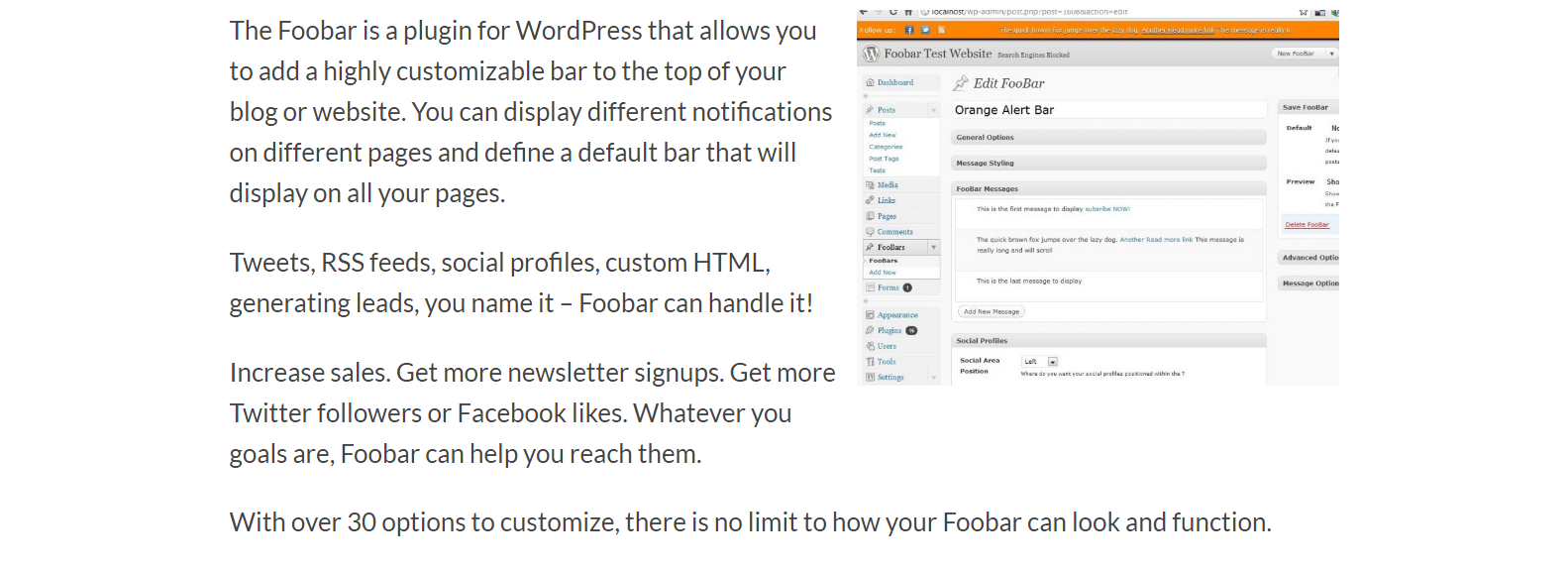Viewport: 1568px width, 570px height.
Task: Expand the Message Options panel
Action: 1308,284
